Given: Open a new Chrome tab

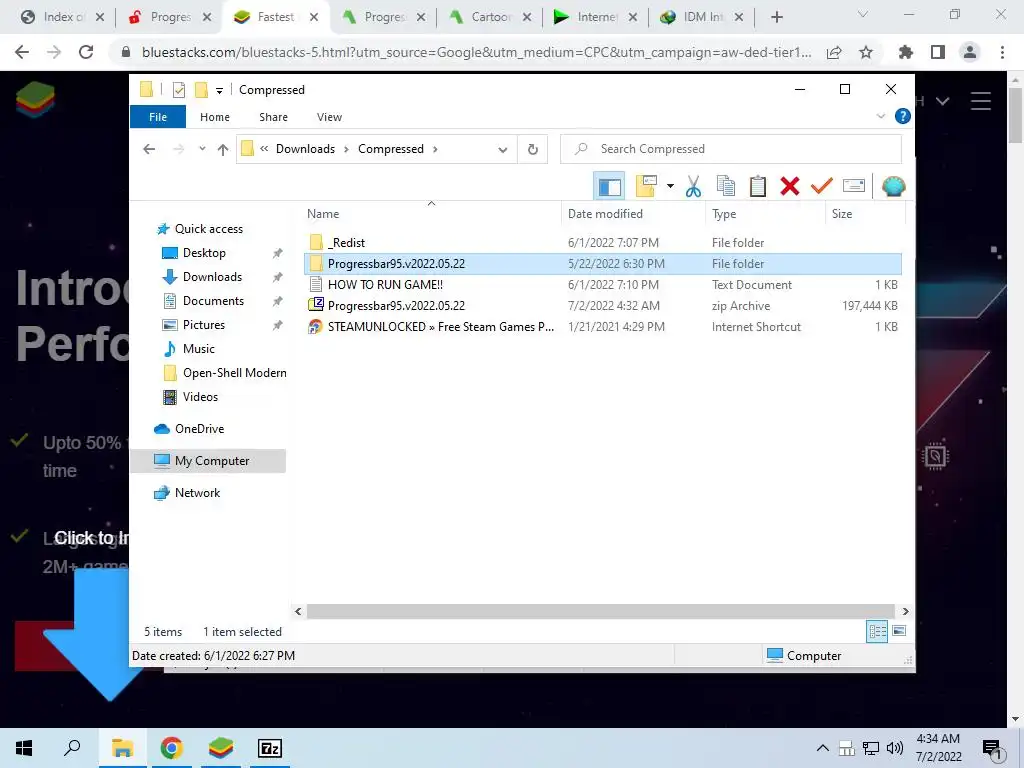Looking at the screenshot, I should (776, 17).
